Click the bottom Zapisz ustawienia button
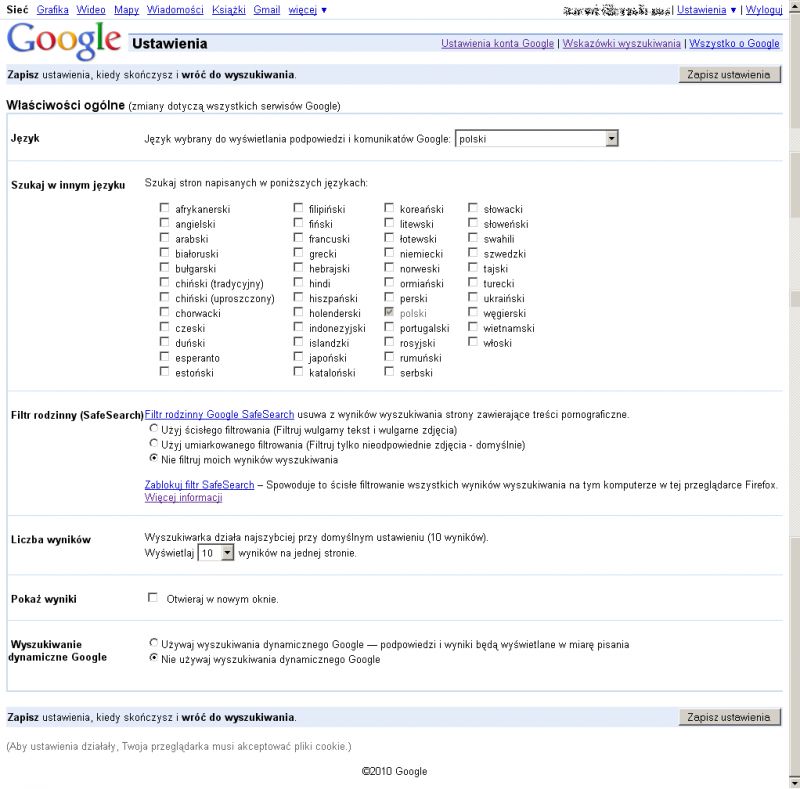This screenshot has width=800, height=789. 730,717
